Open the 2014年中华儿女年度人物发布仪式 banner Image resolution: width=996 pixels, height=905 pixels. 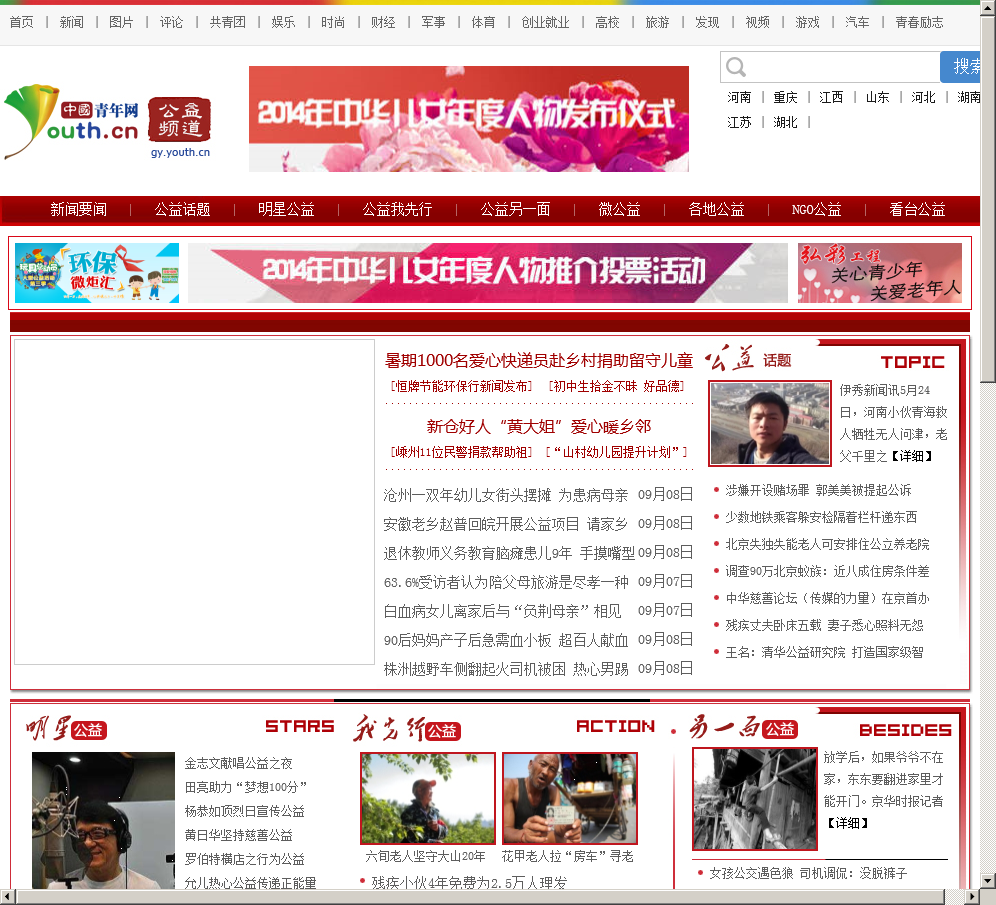469,119
